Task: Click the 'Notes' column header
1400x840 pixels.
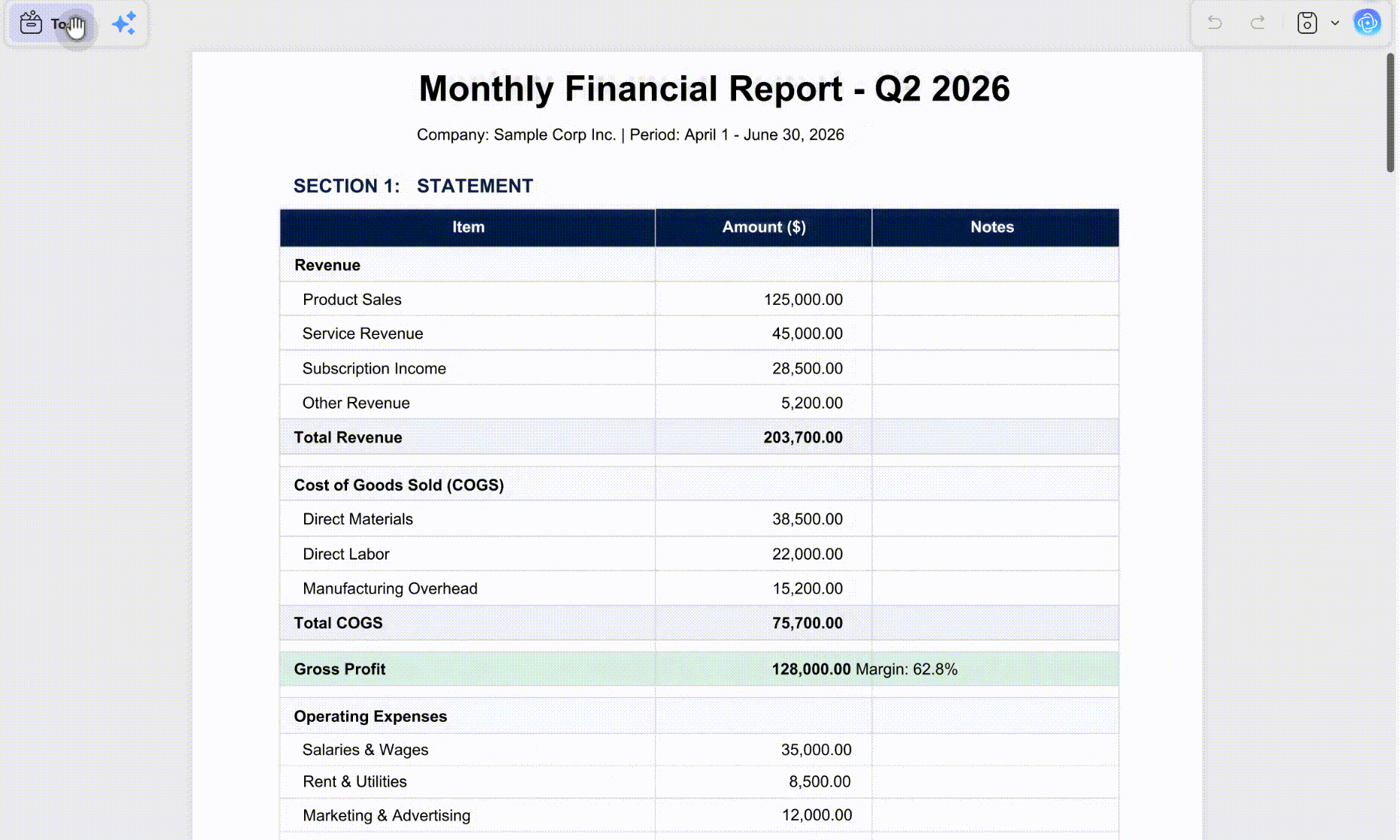Action: [992, 227]
